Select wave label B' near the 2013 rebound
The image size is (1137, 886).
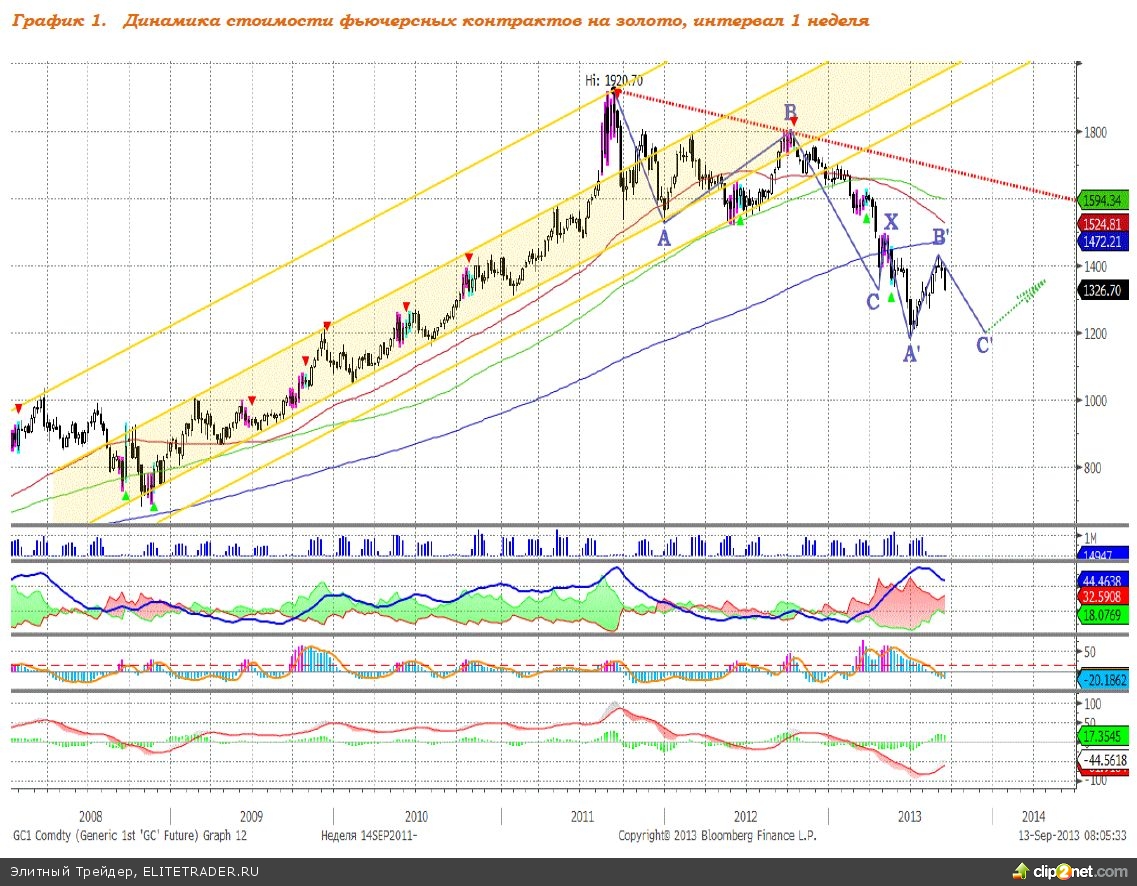pos(941,237)
